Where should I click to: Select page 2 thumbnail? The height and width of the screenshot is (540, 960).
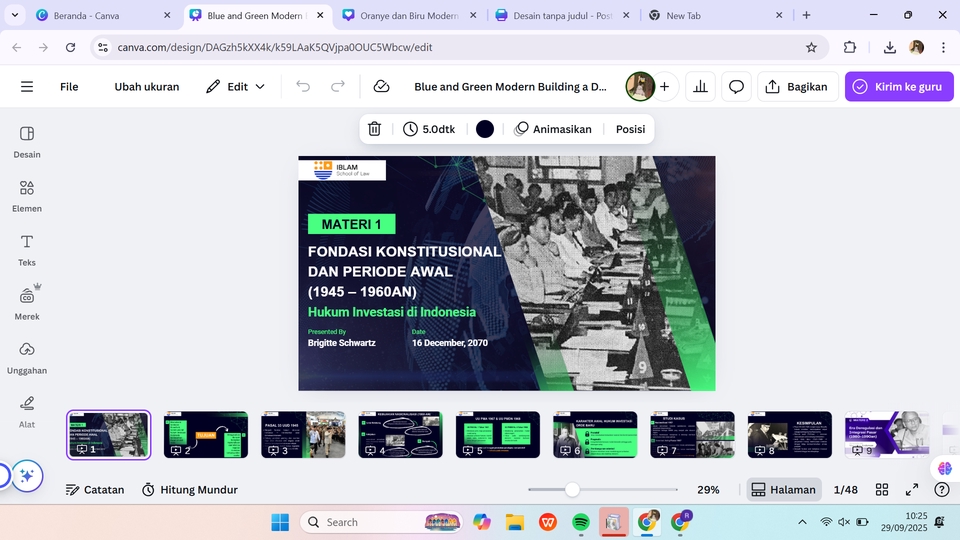click(206, 435)
